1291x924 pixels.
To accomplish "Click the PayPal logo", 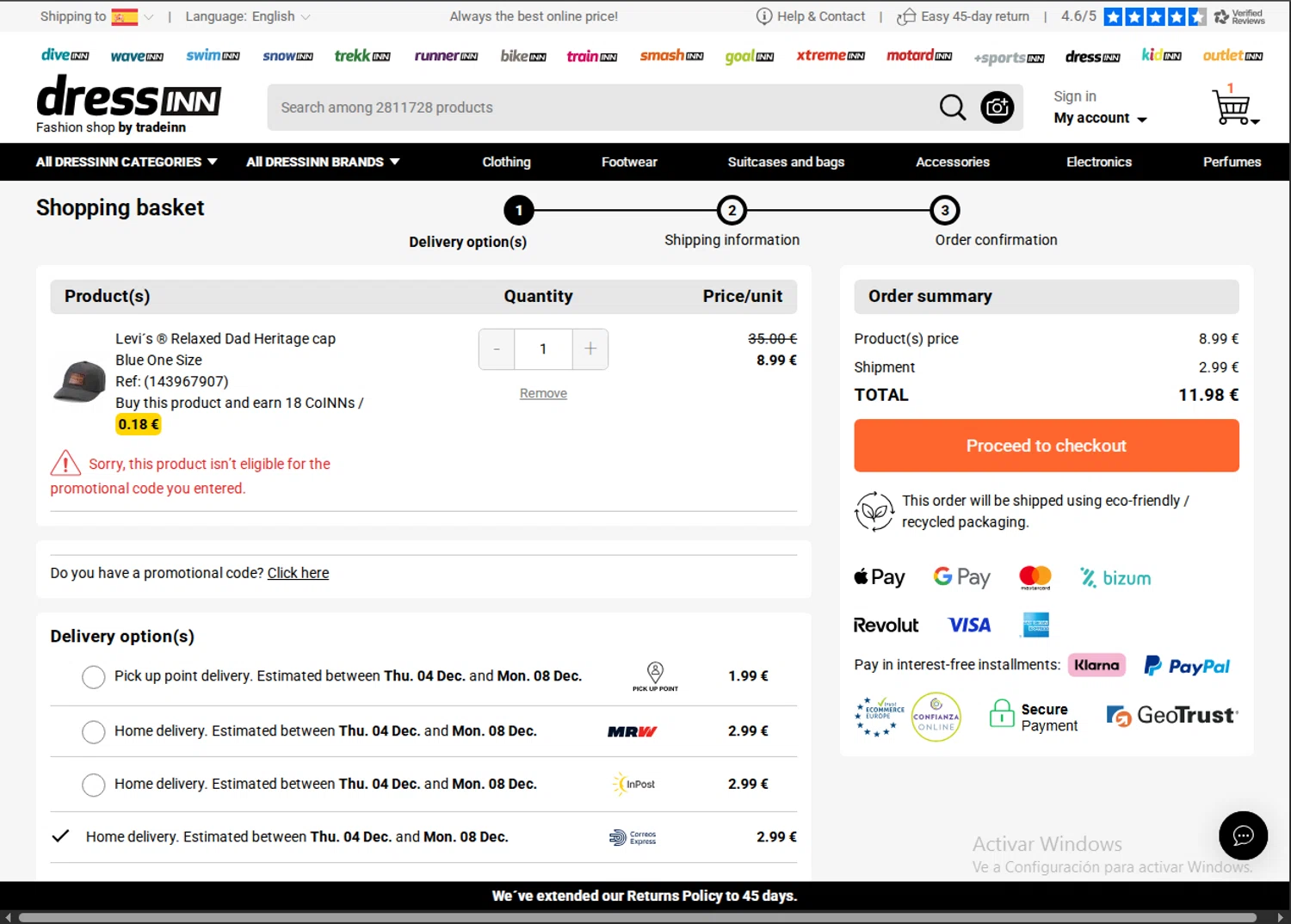I will point(1187,666).
